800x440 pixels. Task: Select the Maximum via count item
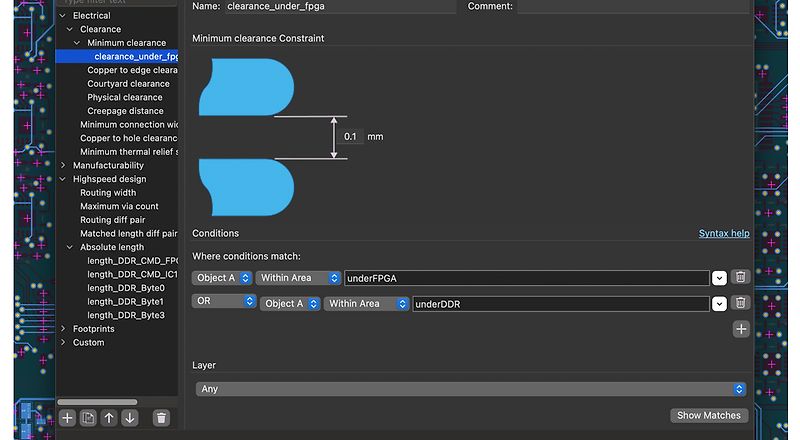point(119,206)
